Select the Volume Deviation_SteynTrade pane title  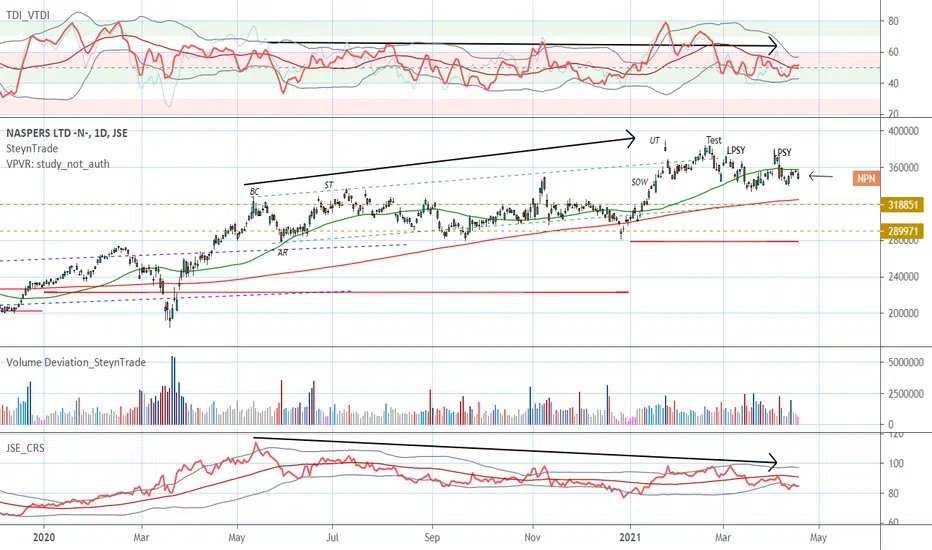pyautogui.click(x=76, y=362)
